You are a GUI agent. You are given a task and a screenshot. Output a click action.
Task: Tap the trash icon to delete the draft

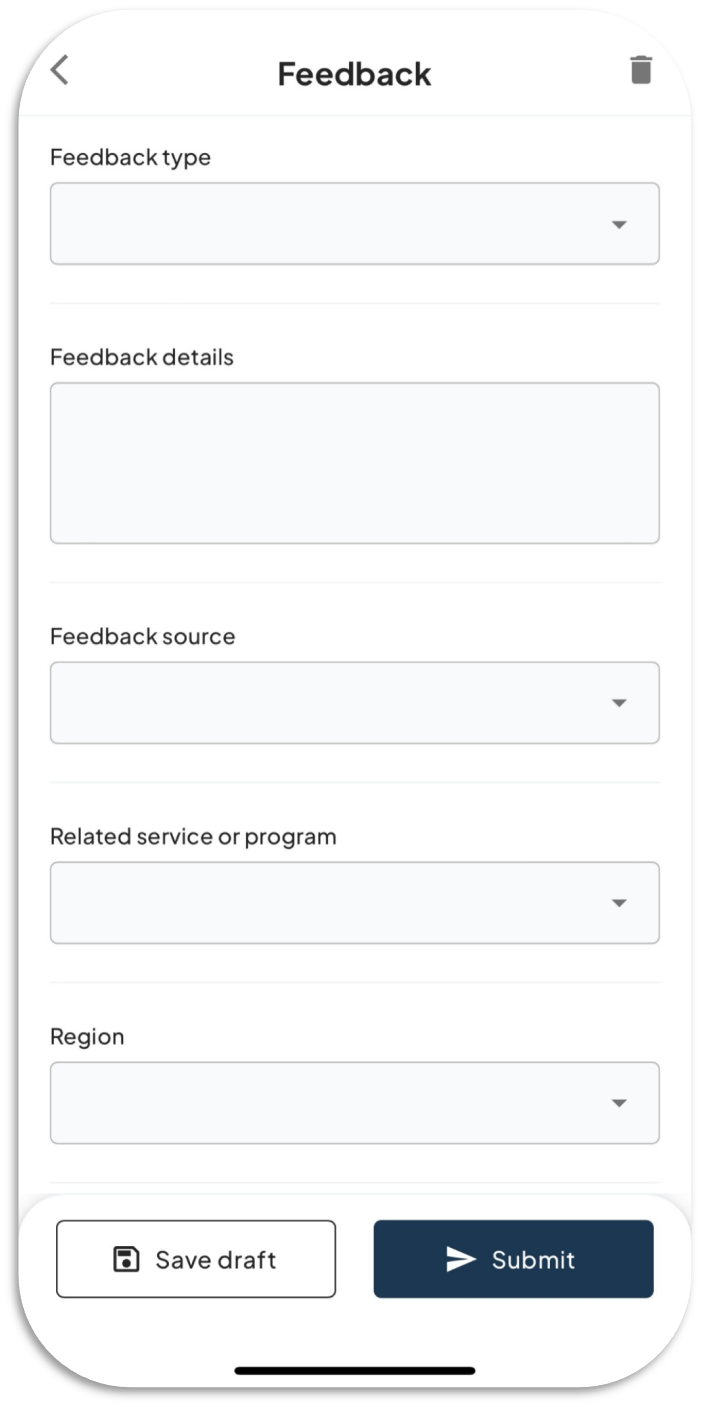pos(640,70)
